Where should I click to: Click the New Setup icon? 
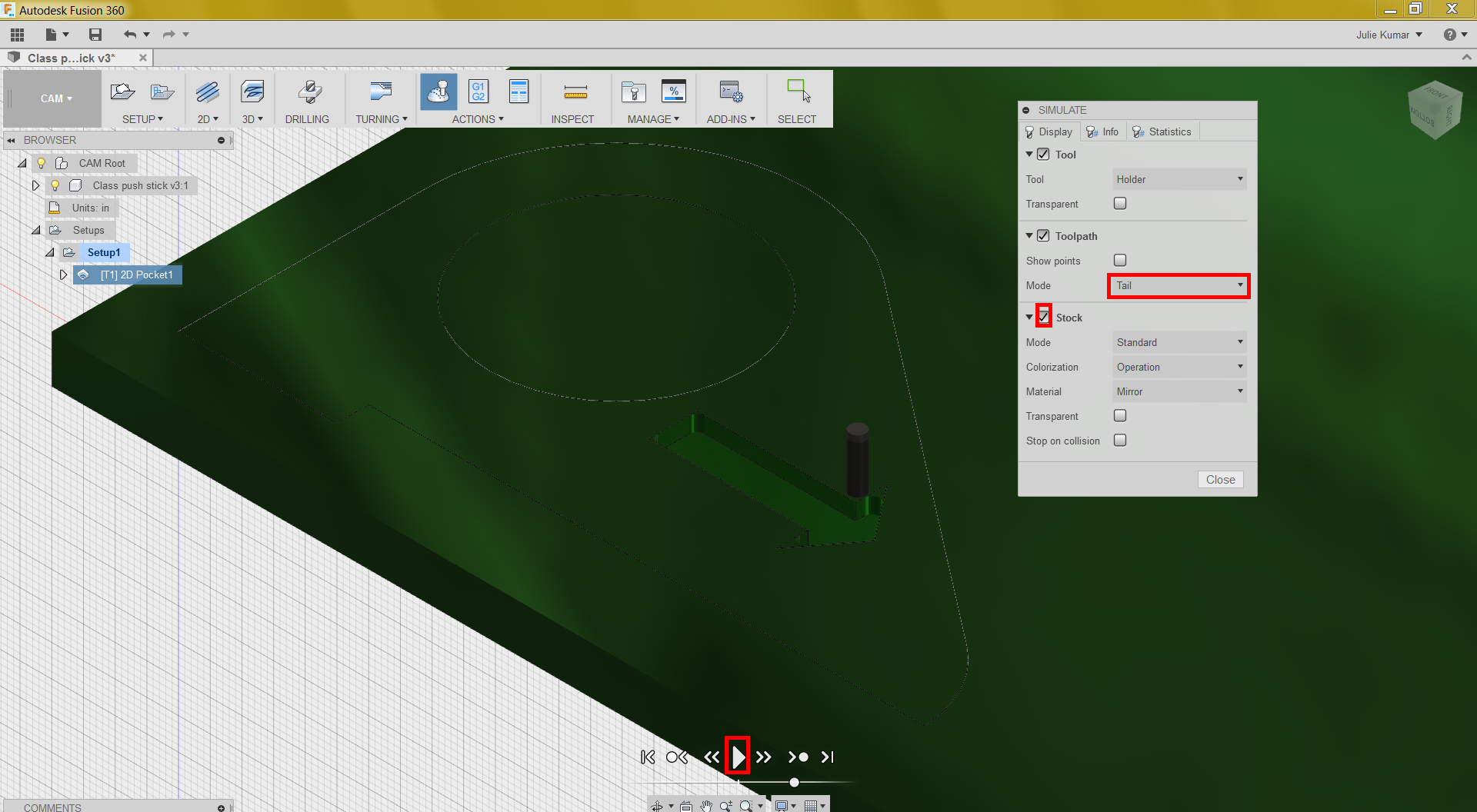pos(122,92)
